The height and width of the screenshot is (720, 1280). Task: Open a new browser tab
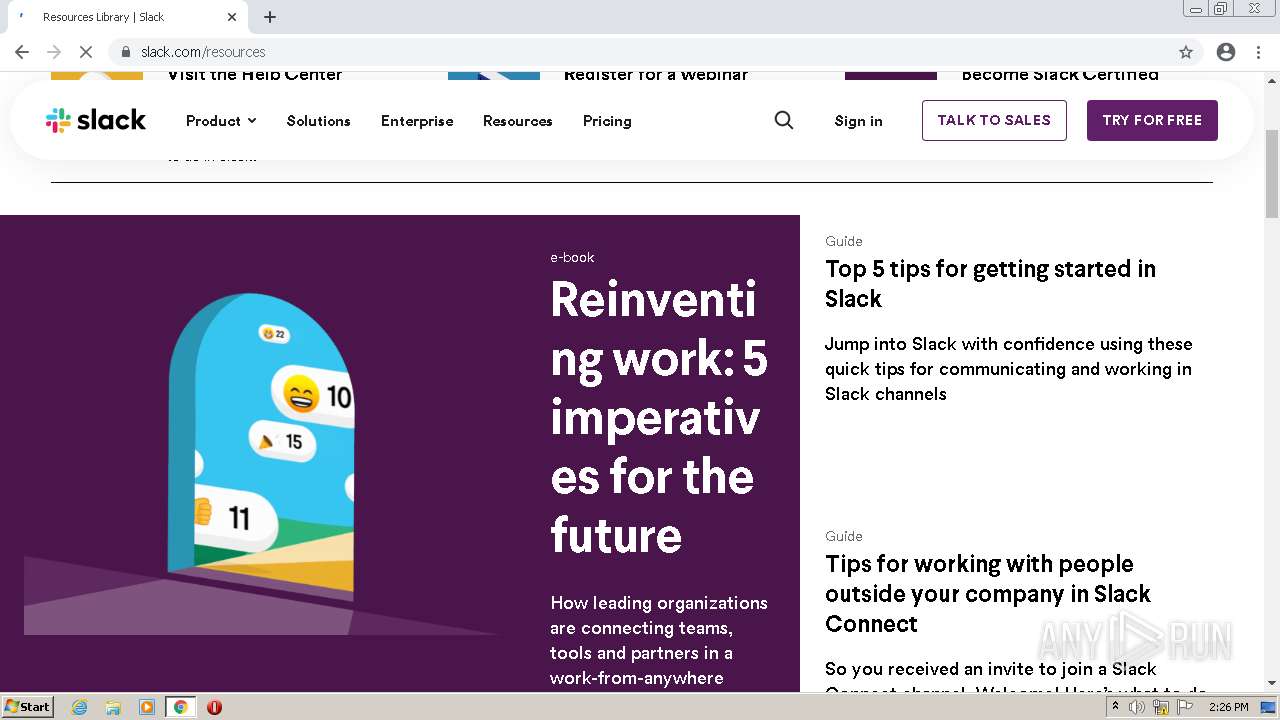click(270, 17)
